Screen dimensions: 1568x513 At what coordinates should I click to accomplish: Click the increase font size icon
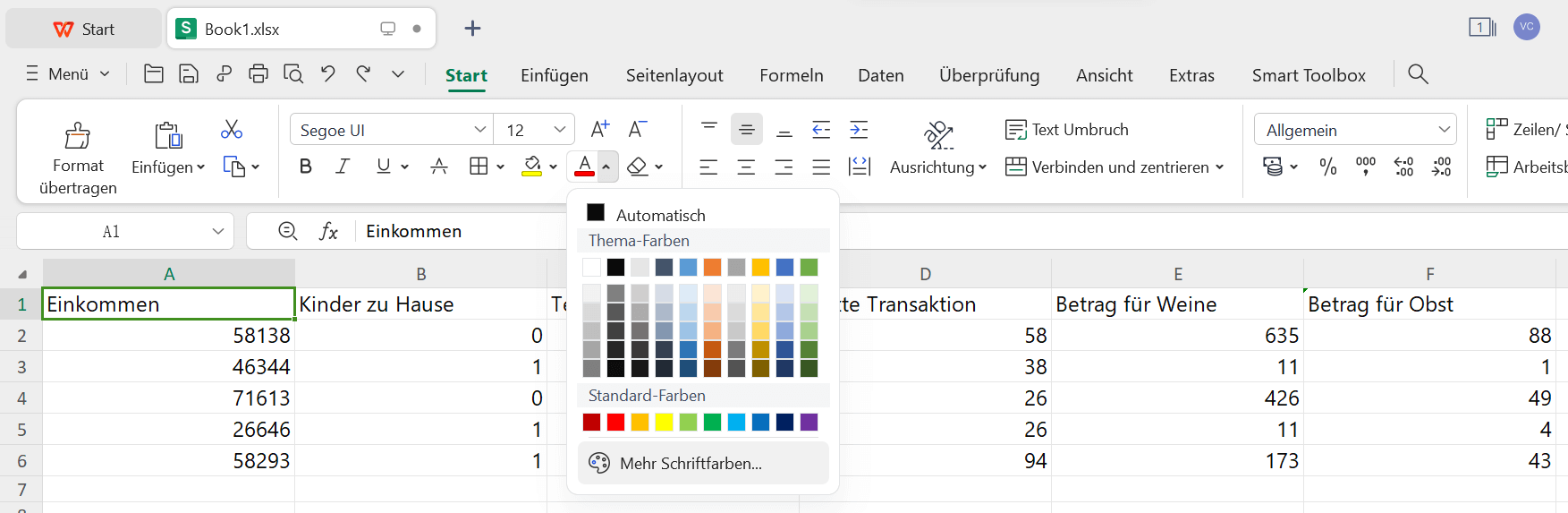coord(599,130)
